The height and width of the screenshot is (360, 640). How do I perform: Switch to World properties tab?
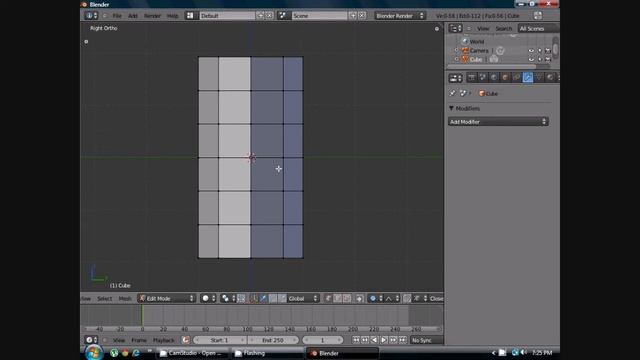pos(494,77)
